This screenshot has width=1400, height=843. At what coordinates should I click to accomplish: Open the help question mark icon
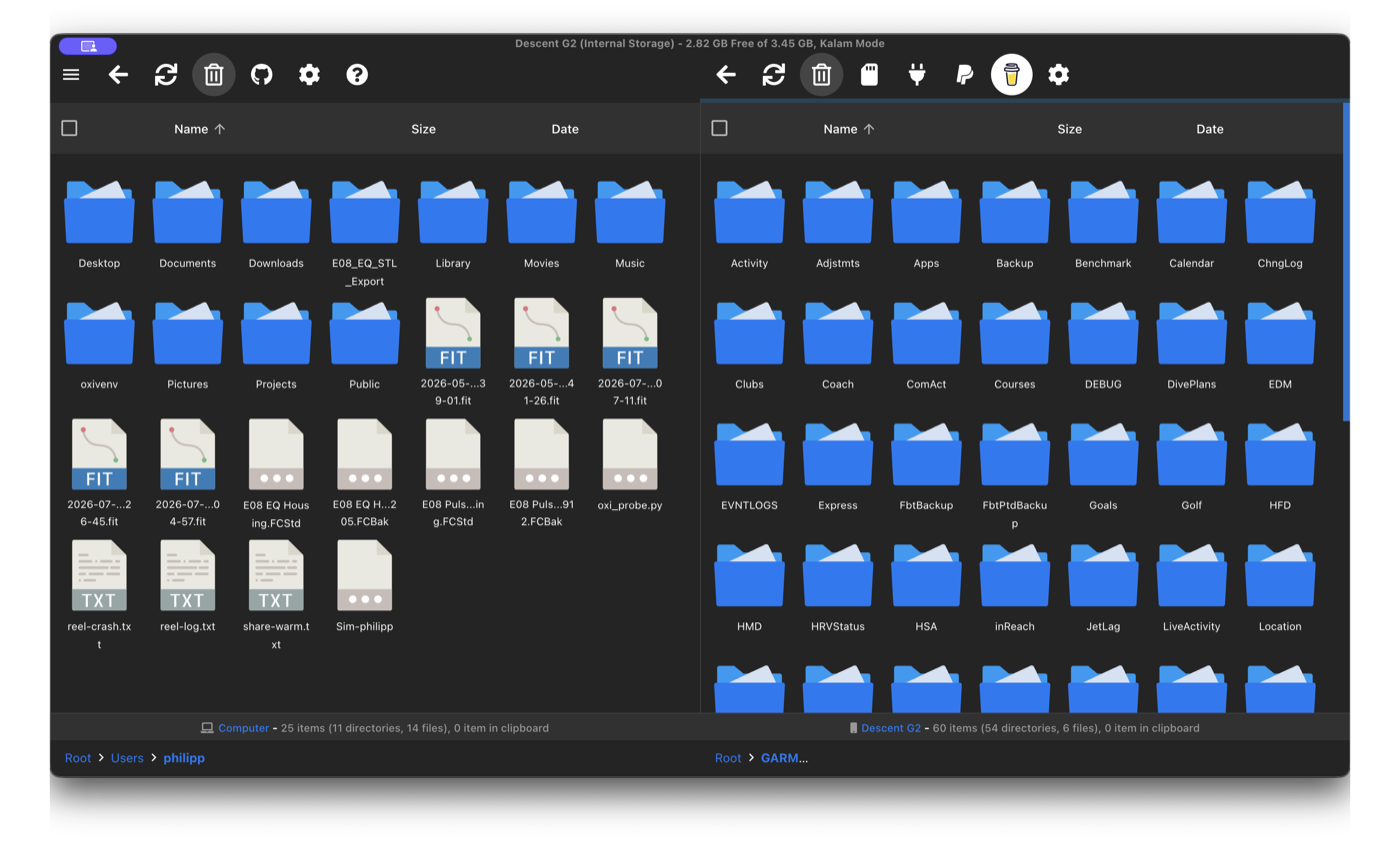pyautogui.click(x=357, y=74)
